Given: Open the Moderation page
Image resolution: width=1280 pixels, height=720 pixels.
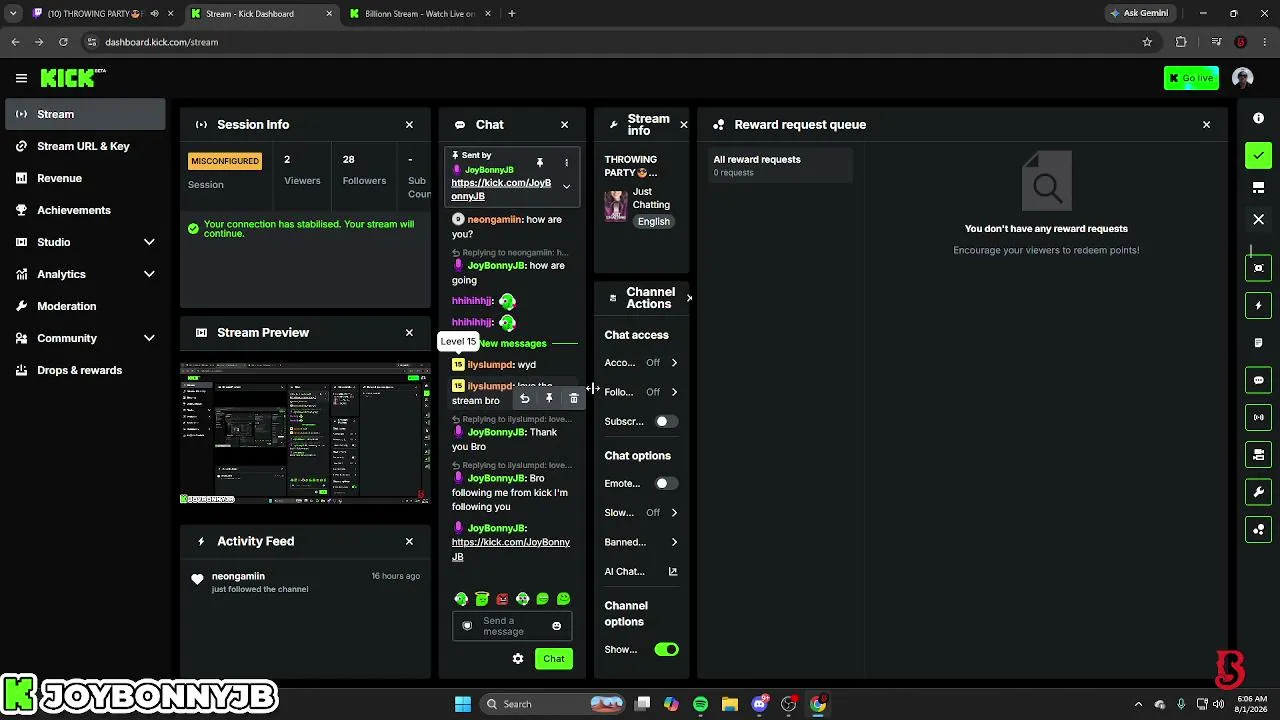Looking at the screenshot, I should [85, 306].
